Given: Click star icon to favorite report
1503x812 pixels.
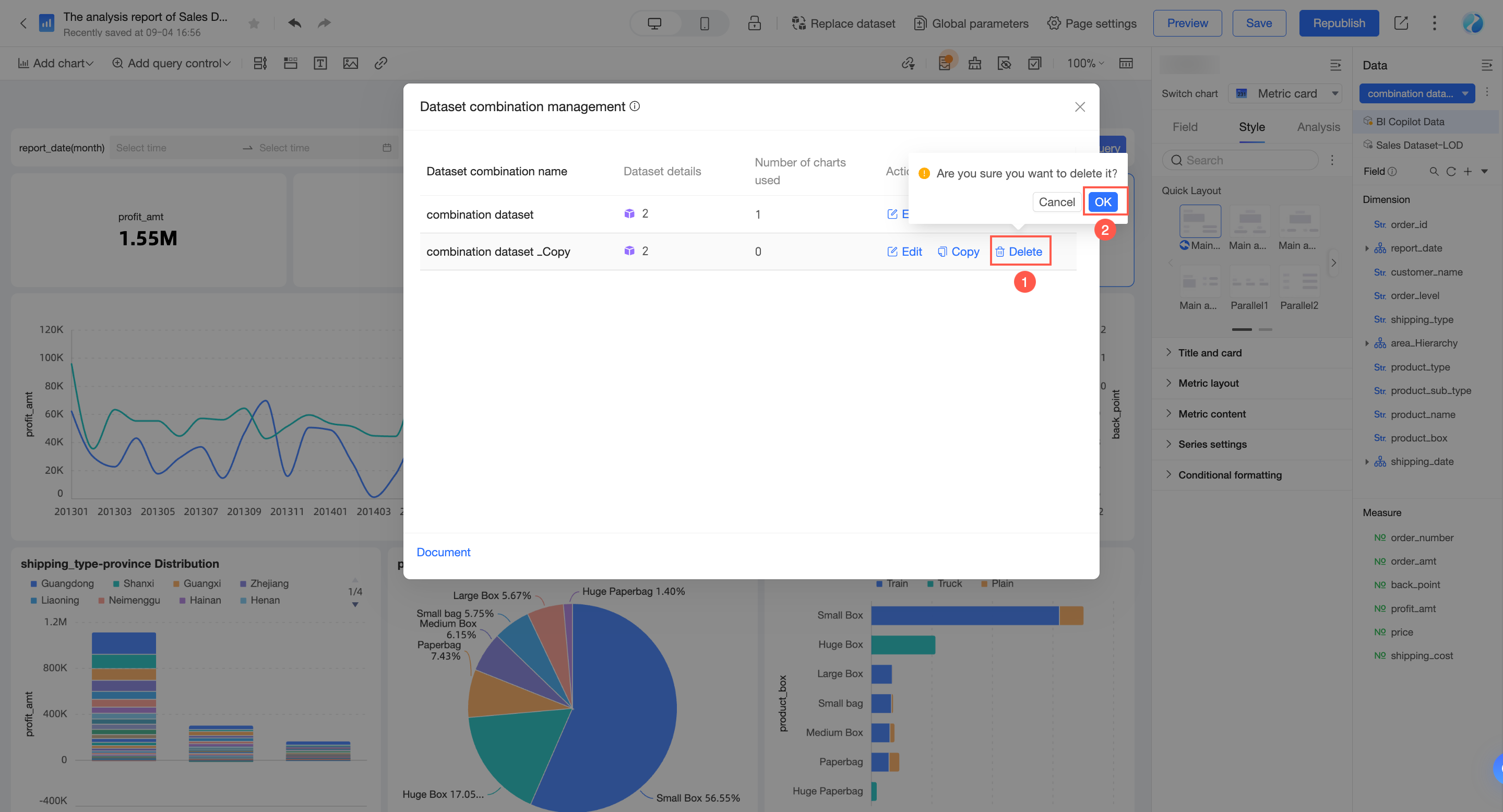Looking at the screenshot, I should click(253, 23).
